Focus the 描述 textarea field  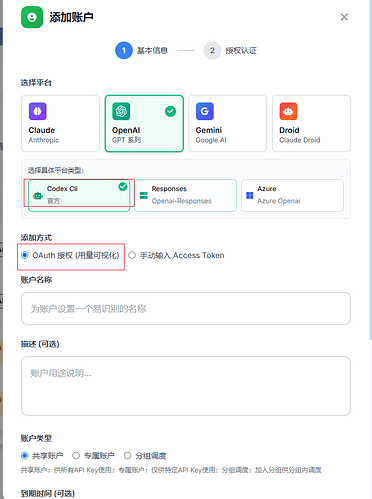pyautogui.click(x=186, y=386)
